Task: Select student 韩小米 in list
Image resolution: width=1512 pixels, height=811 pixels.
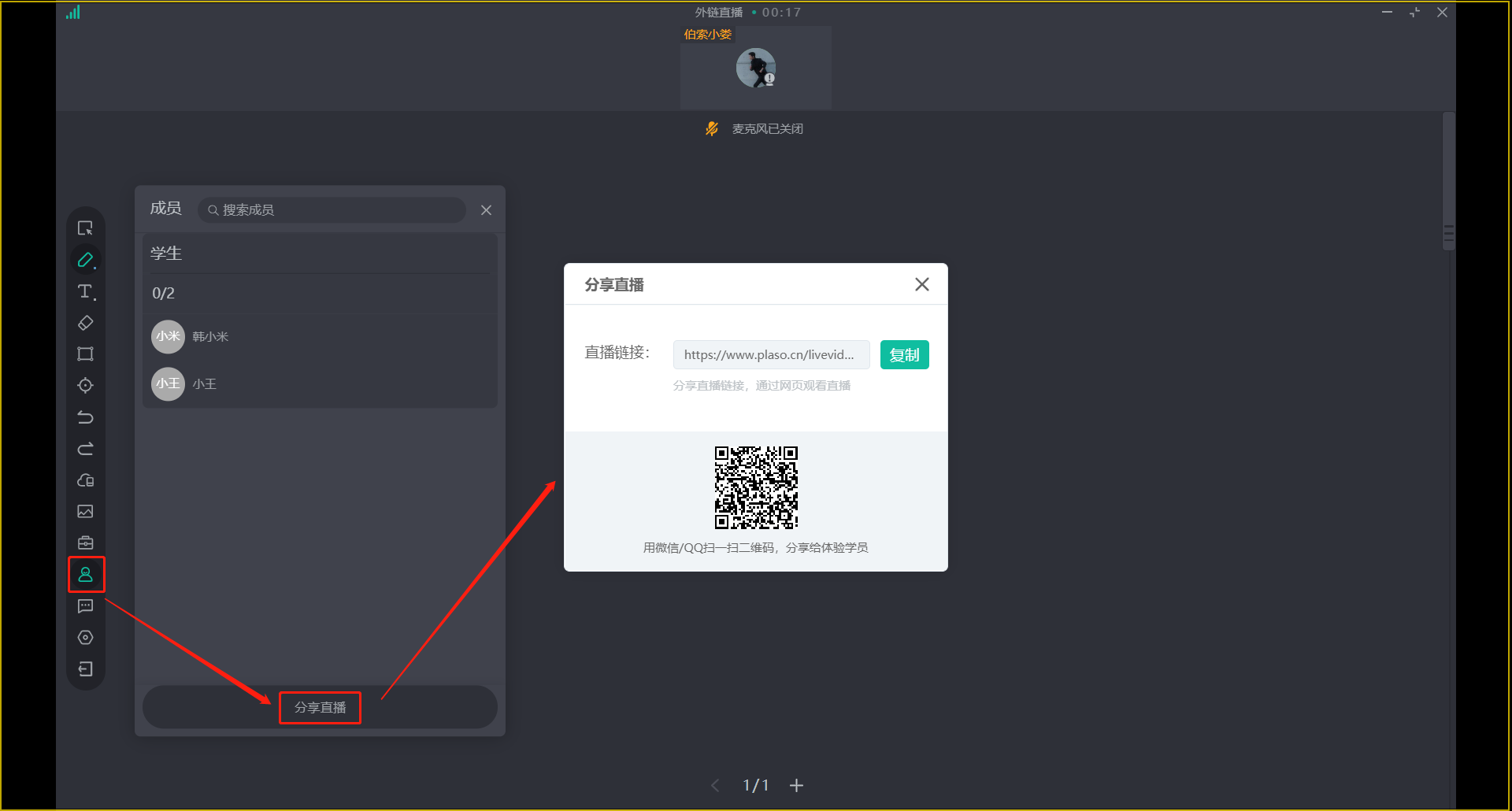Action: coord(320,337)
